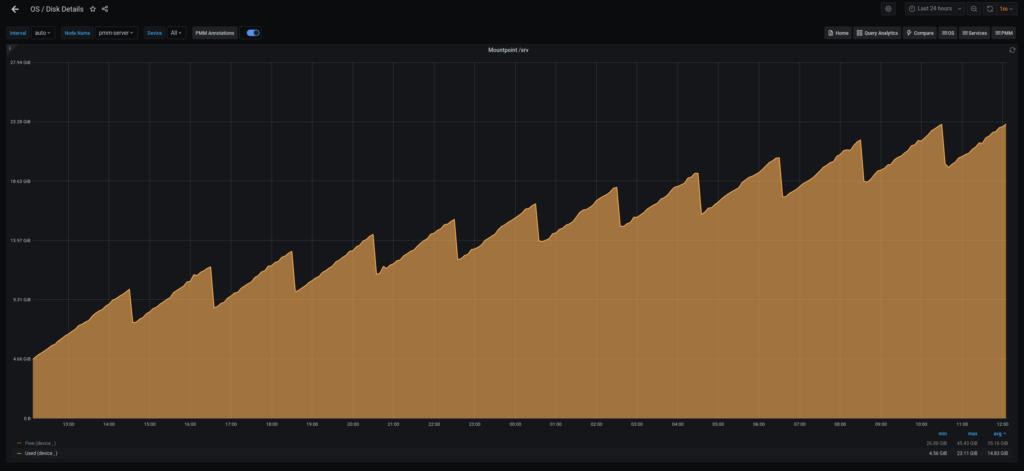Open dashboard settings gear
This screenshot has height=471, width=1024.
(x=888, y=9)
